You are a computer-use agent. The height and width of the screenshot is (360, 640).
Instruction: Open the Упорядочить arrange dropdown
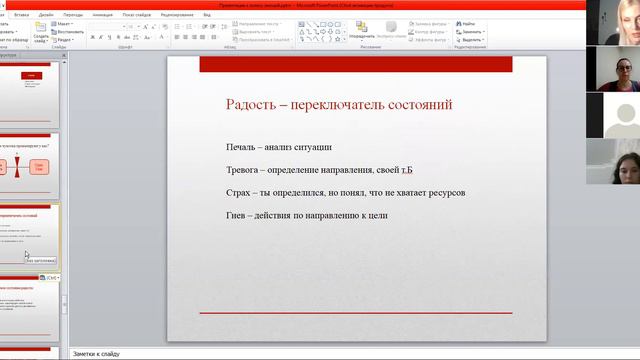click(x=362, y=31)
